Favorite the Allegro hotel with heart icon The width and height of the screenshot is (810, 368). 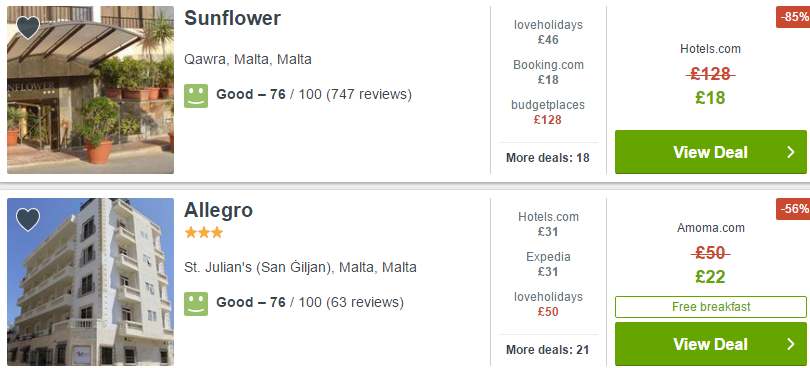coord(28,220)
